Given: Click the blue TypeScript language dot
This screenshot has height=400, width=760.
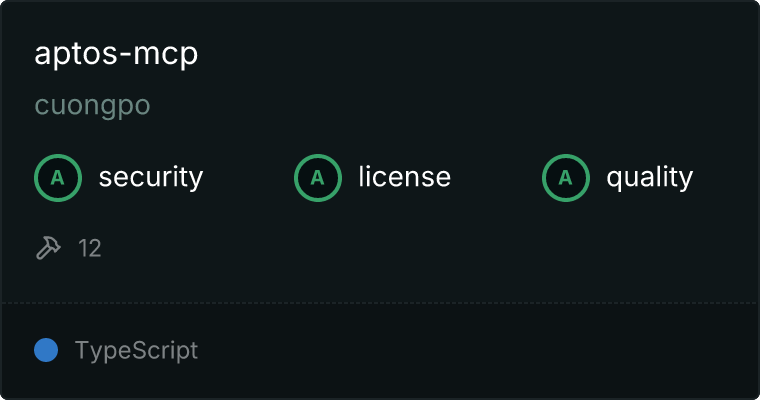Looking at the screenshot, I should 46,350.
